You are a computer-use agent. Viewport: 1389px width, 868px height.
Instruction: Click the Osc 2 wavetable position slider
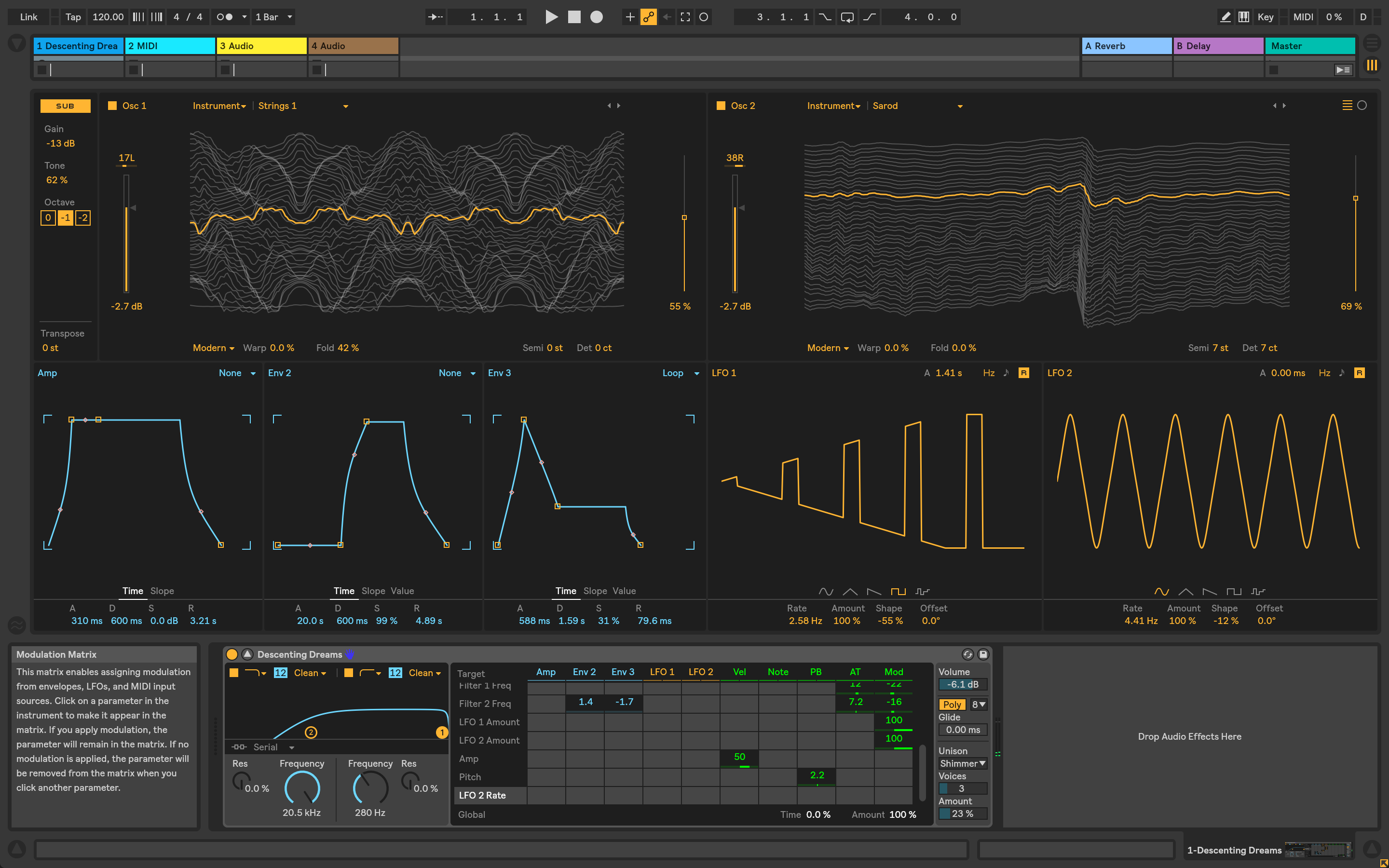click(x=1356, y=199)
